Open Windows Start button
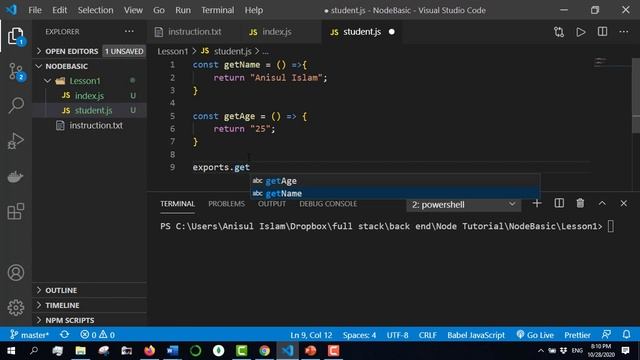Image resolution: width=640 pixels, height=360 pixels. tap(11, 351)
